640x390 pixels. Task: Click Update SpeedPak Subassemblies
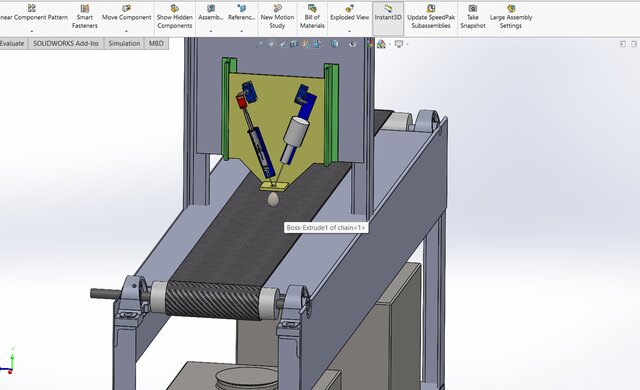[431, 17]
